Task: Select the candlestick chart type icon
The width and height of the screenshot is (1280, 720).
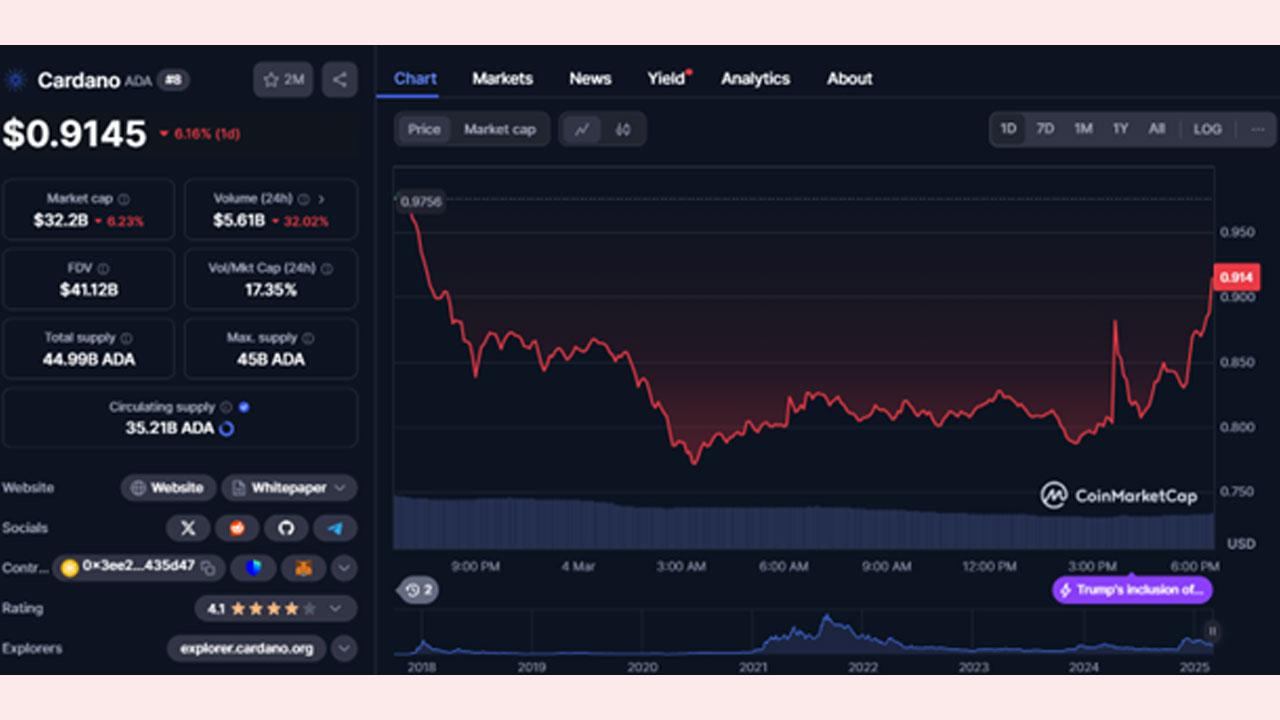Action: (x=623, y=129)
